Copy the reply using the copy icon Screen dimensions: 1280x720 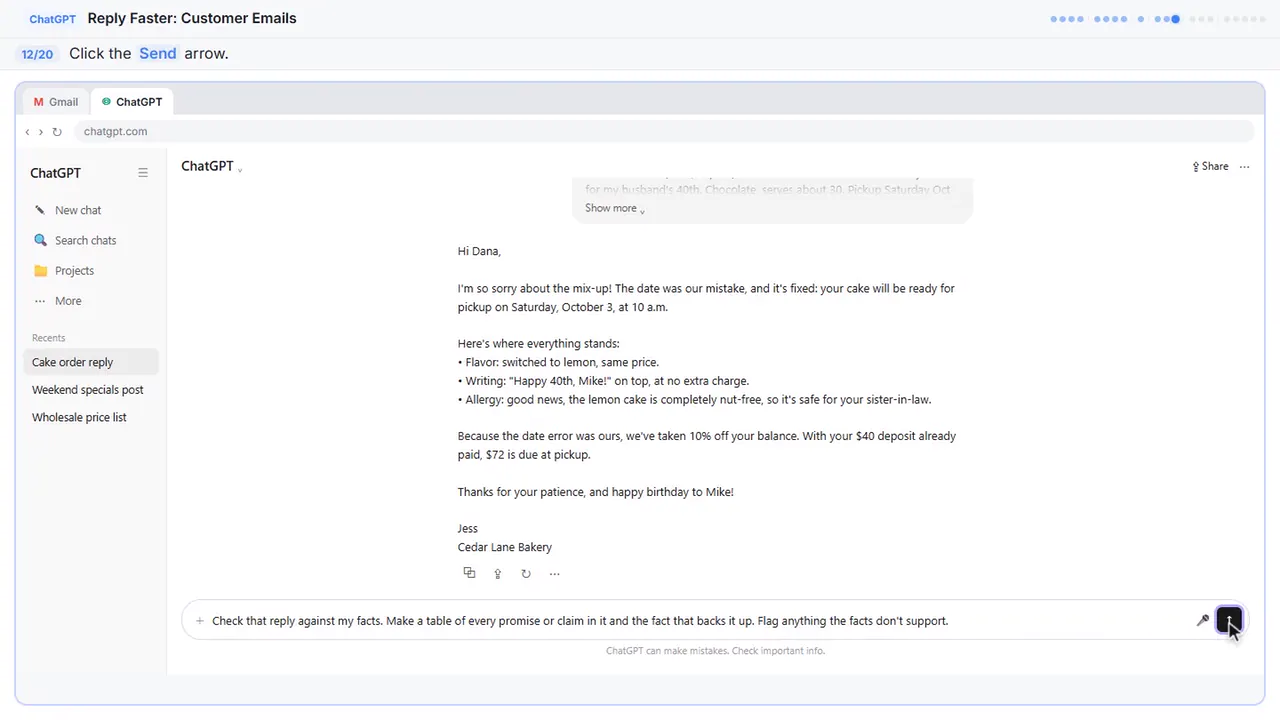469,573
